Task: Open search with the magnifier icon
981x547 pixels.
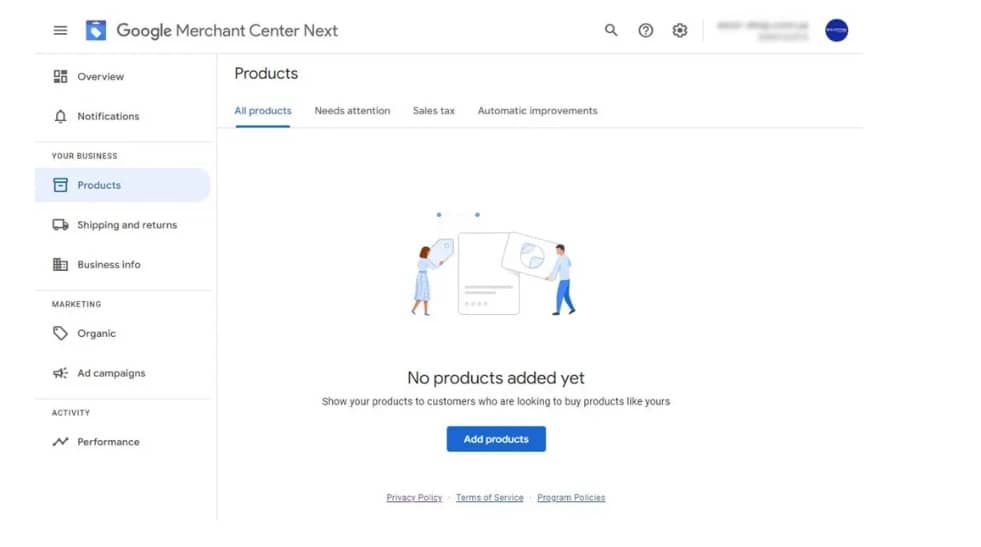Action: (611, 30)
